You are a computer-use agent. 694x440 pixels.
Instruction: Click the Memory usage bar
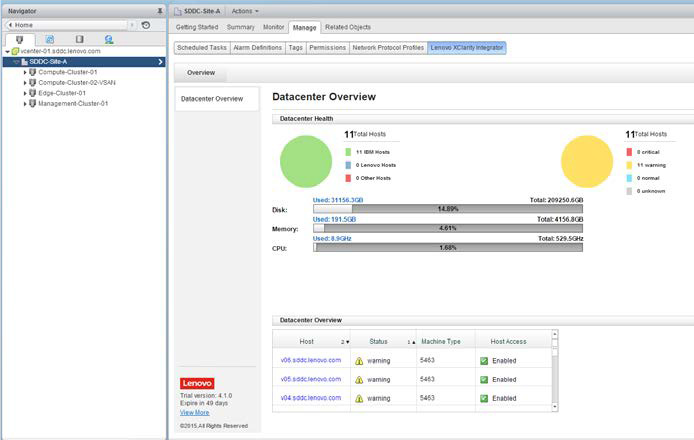(448, 228)
